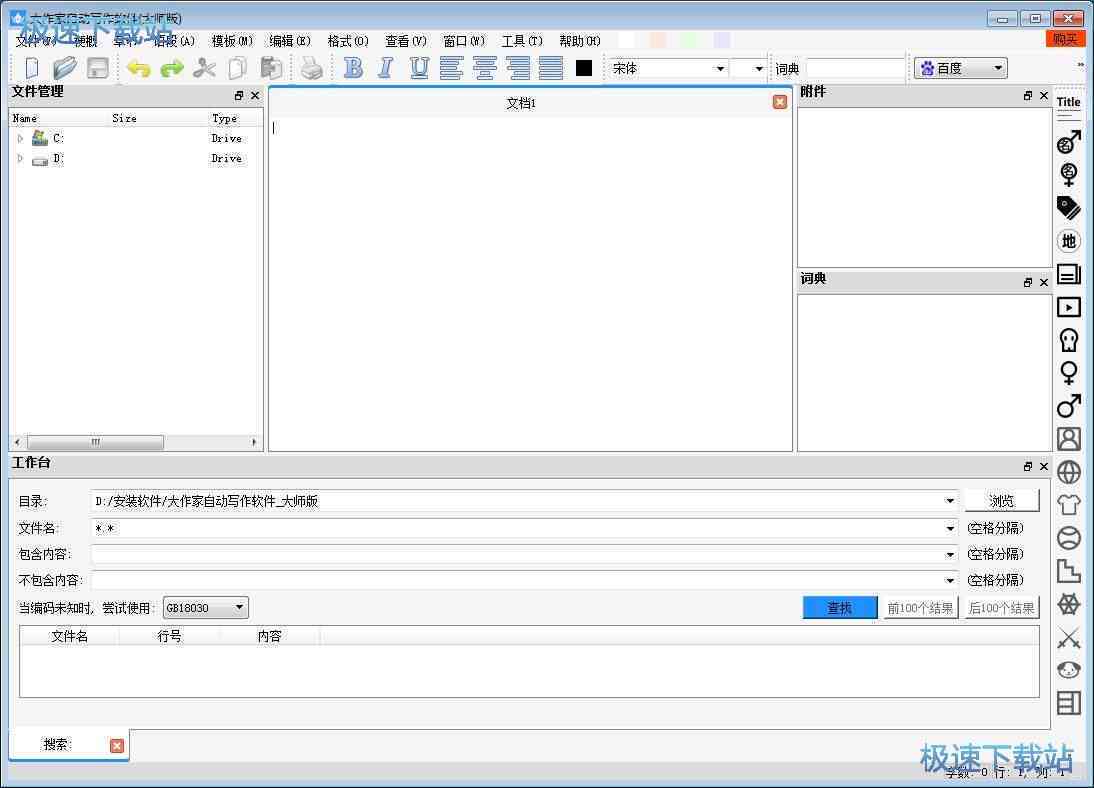Click the baseball icon in the sidebar
The width and height of the screenshot is (1094, 788).
1068,538
